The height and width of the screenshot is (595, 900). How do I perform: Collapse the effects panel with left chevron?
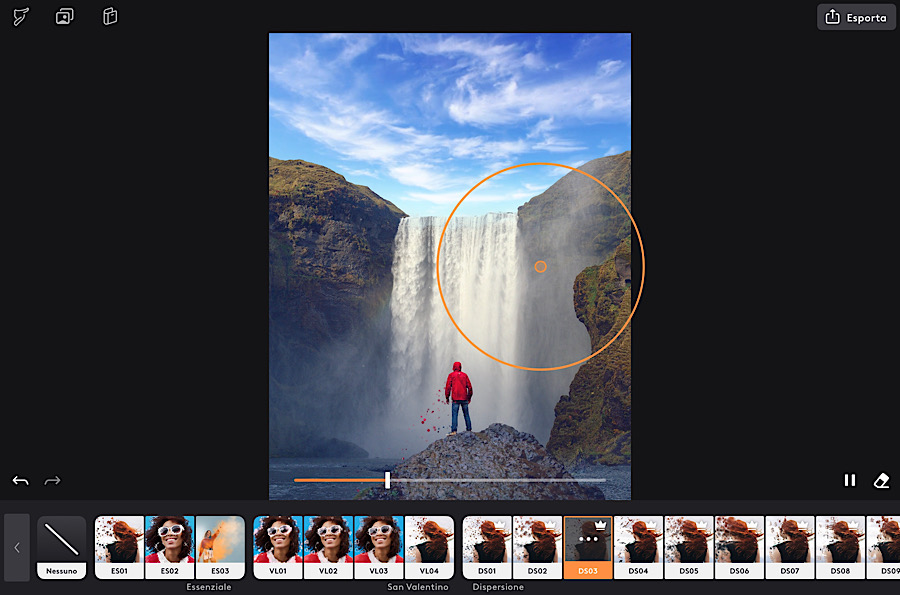tap(17, 547)
